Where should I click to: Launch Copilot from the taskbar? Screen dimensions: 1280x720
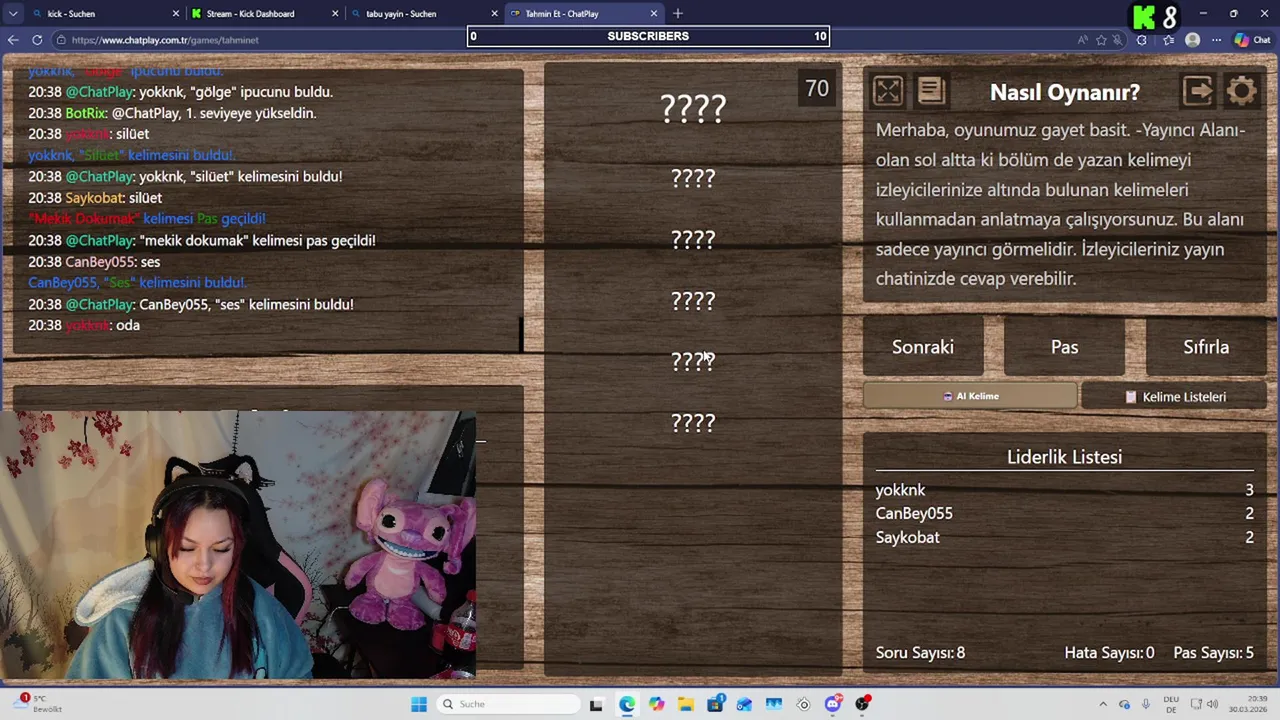[656, 704]
